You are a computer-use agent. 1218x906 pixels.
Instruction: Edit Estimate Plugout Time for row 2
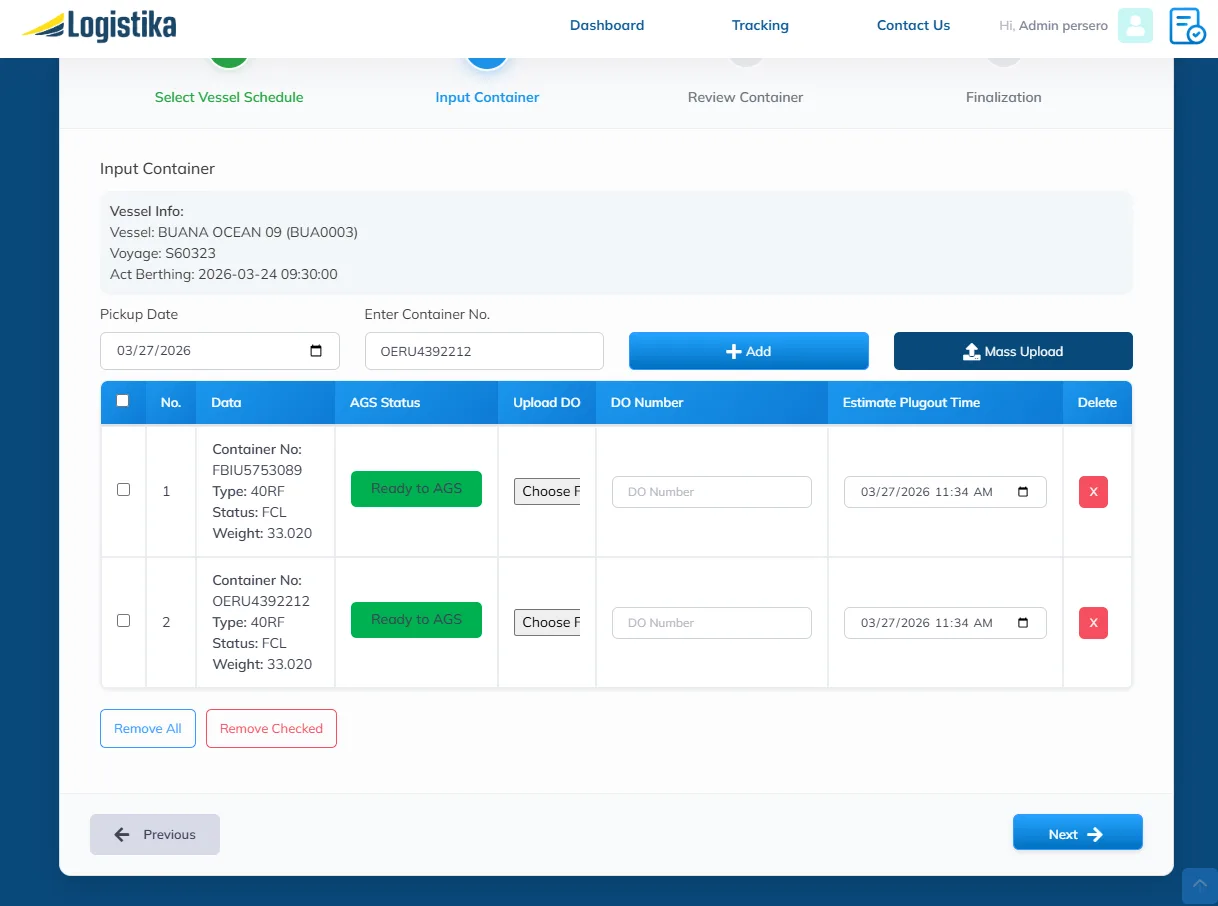pyautogui.click(x=945, y=623)
